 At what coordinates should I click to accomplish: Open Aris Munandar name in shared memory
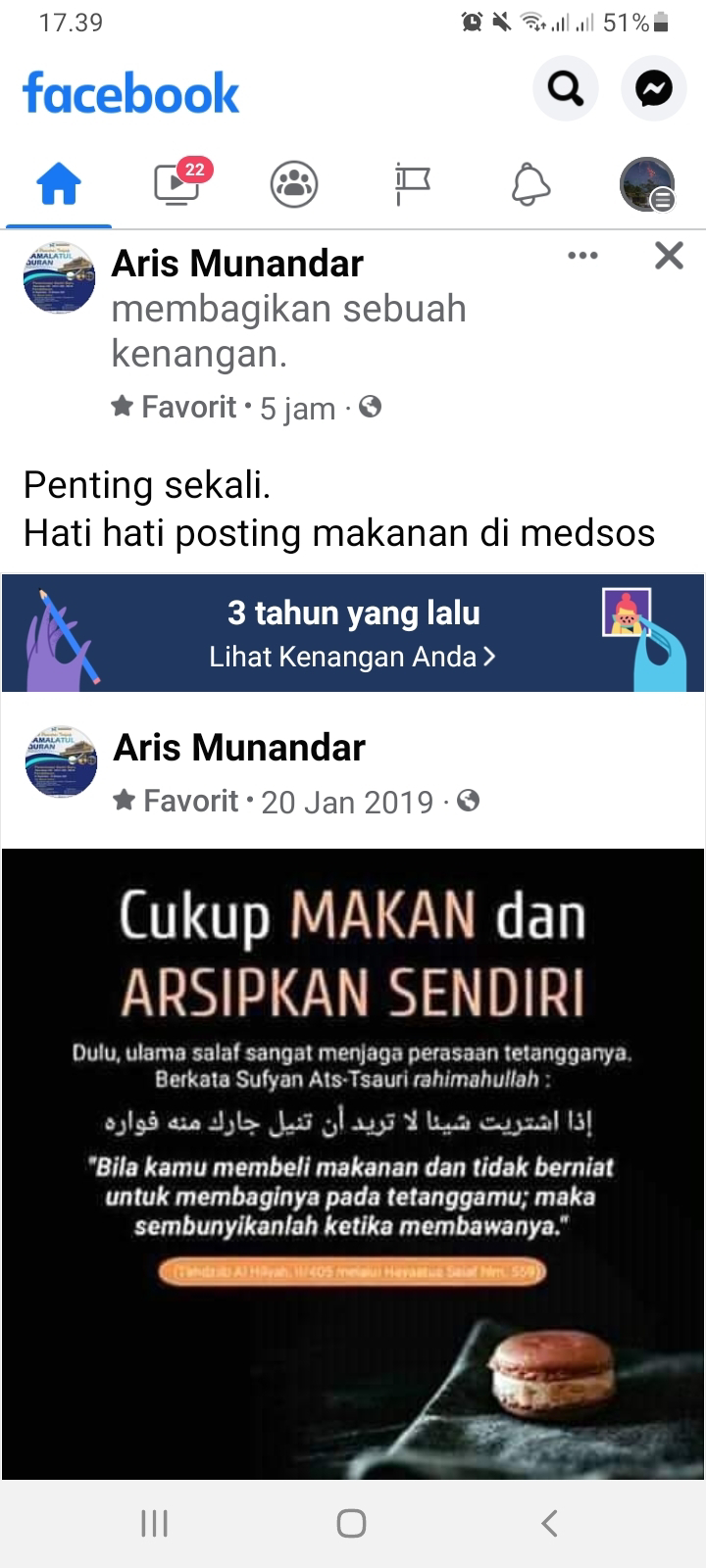[x=239, y=748]
